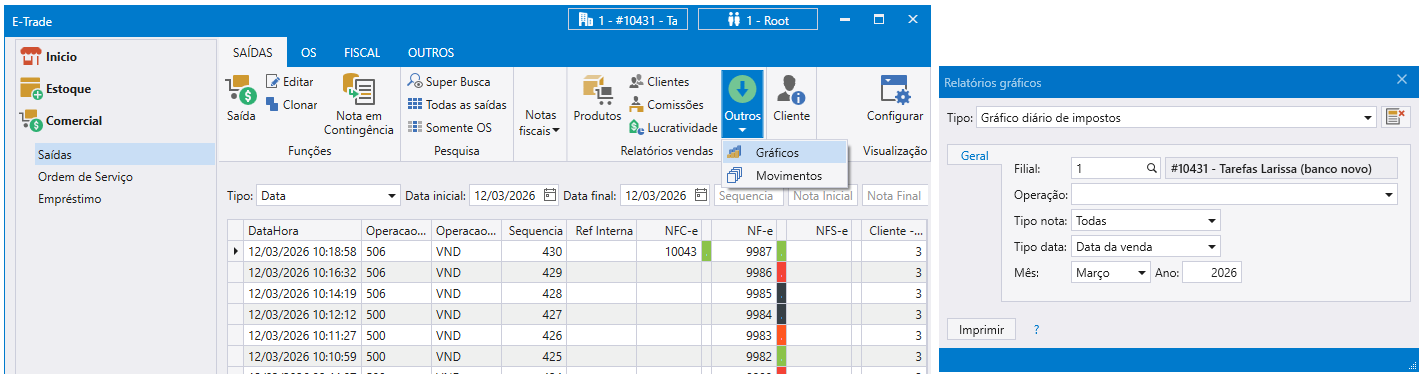Filter by Somente OS
Image resolution: width=1424 pixels, height=374 pixels.
(x=450, y=128)
